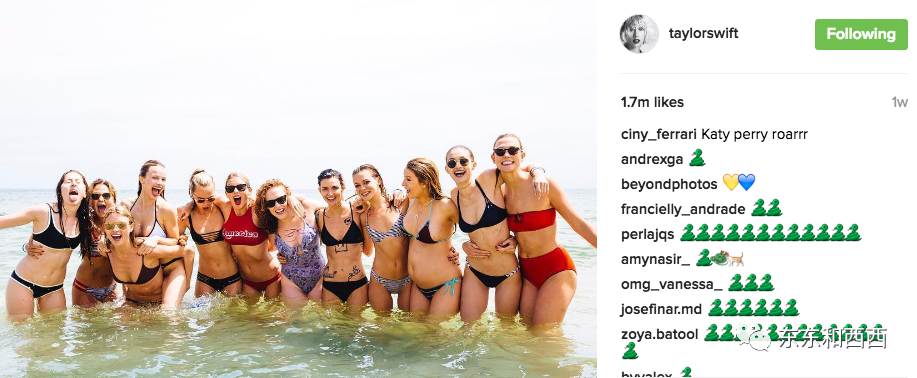917x378 pixels.
Task: View the 1.7m likes count
Action: tap(652, 102)
